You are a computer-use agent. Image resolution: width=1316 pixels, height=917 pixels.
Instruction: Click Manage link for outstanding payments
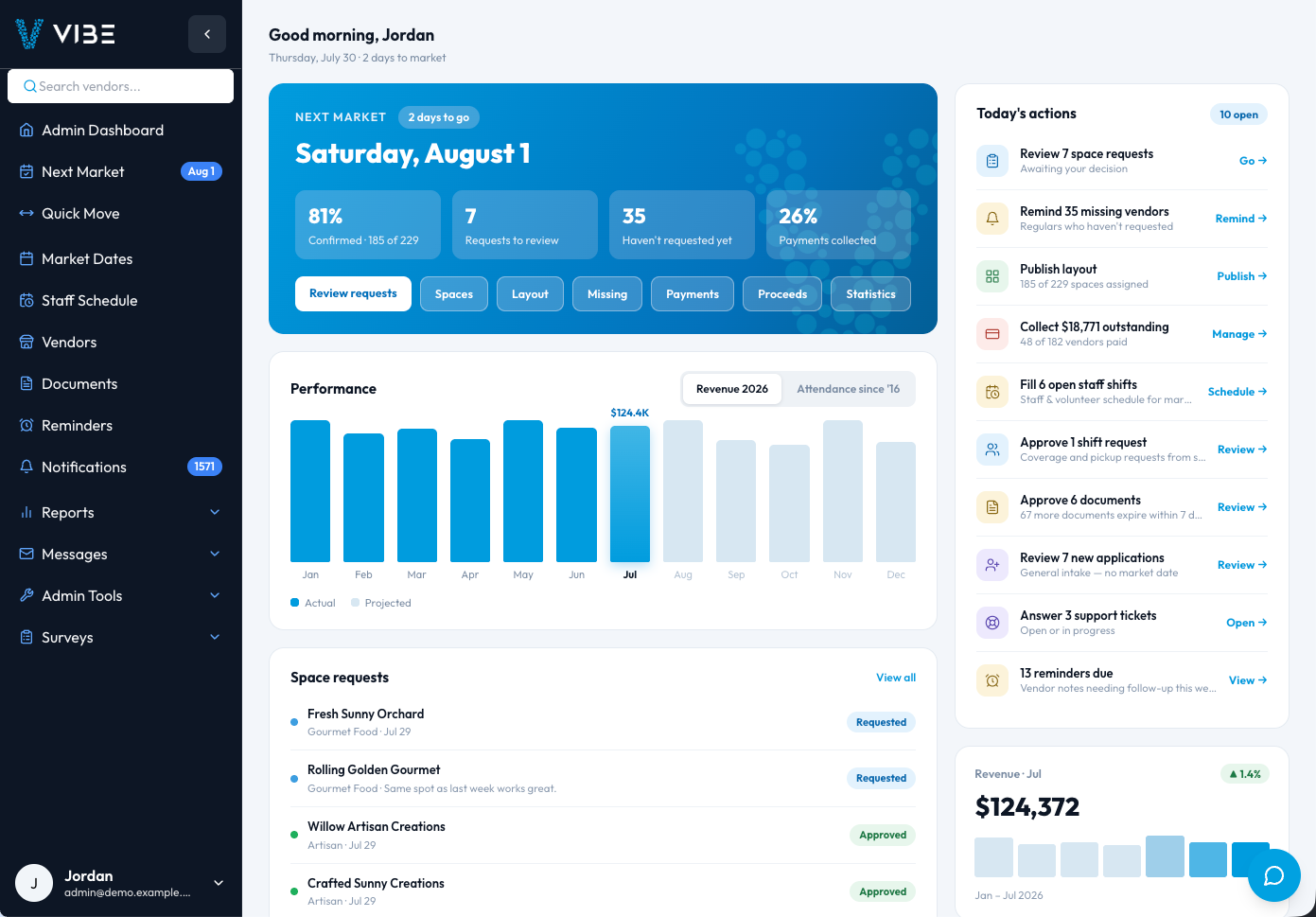point(1239,334)
